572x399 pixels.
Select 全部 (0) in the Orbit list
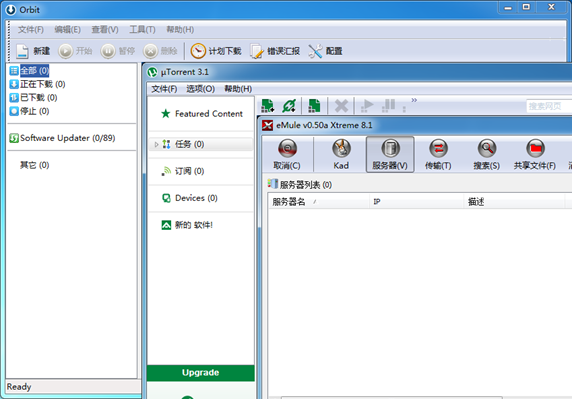pyautogui.click(x=34, y=70)
